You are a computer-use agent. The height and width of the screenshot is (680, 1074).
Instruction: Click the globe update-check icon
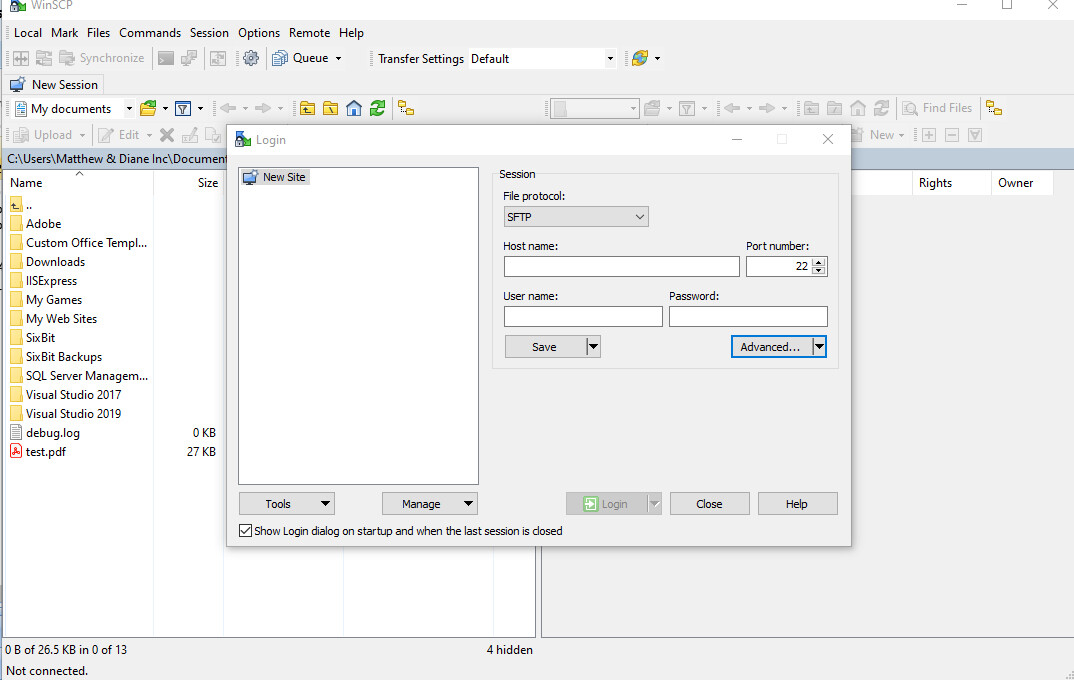coord(640,58)
